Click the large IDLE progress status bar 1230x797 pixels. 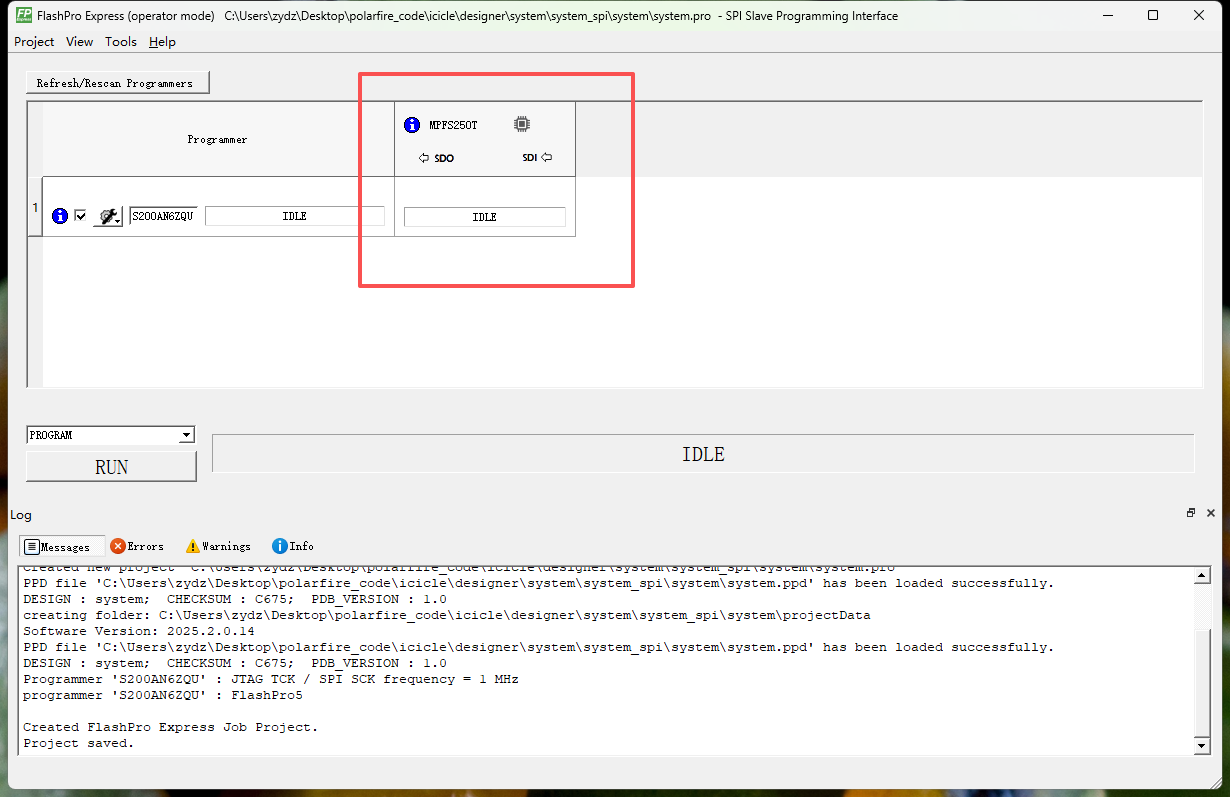[703, 454]
